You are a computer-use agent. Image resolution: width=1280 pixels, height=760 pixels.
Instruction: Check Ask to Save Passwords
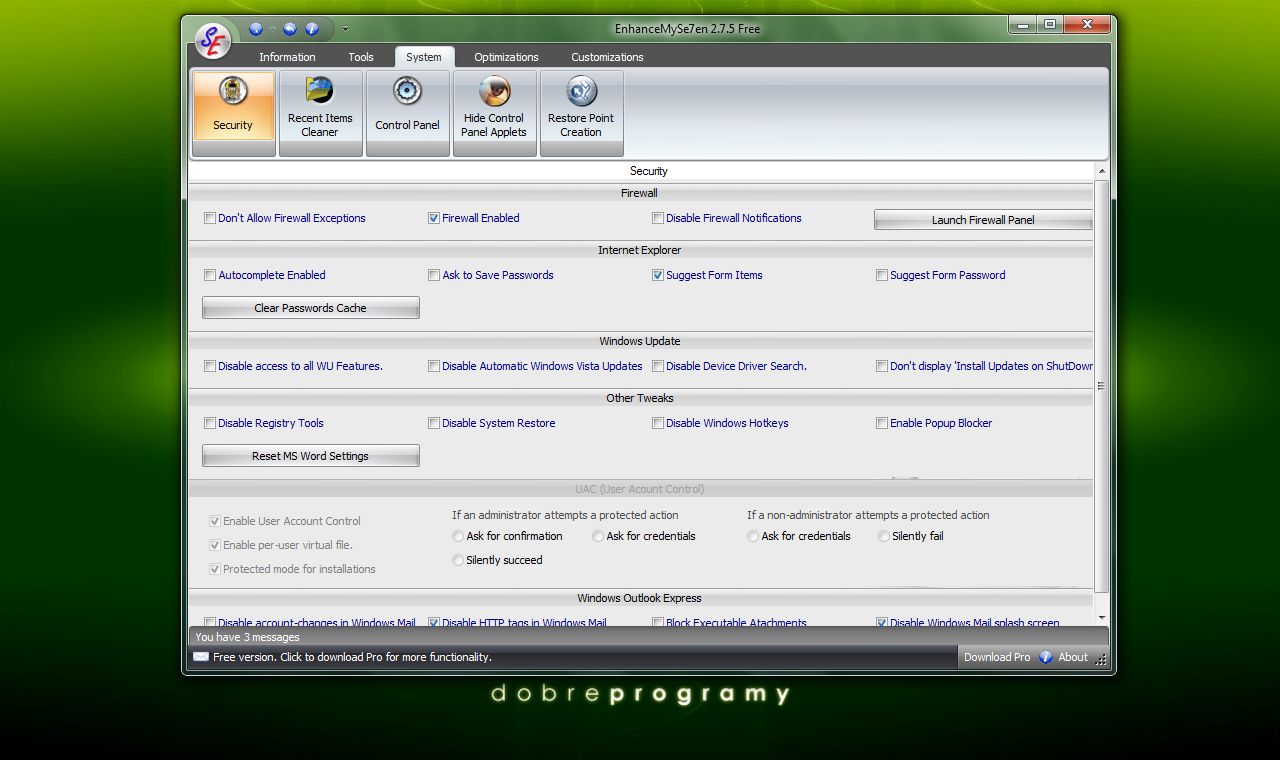[434, 275]
